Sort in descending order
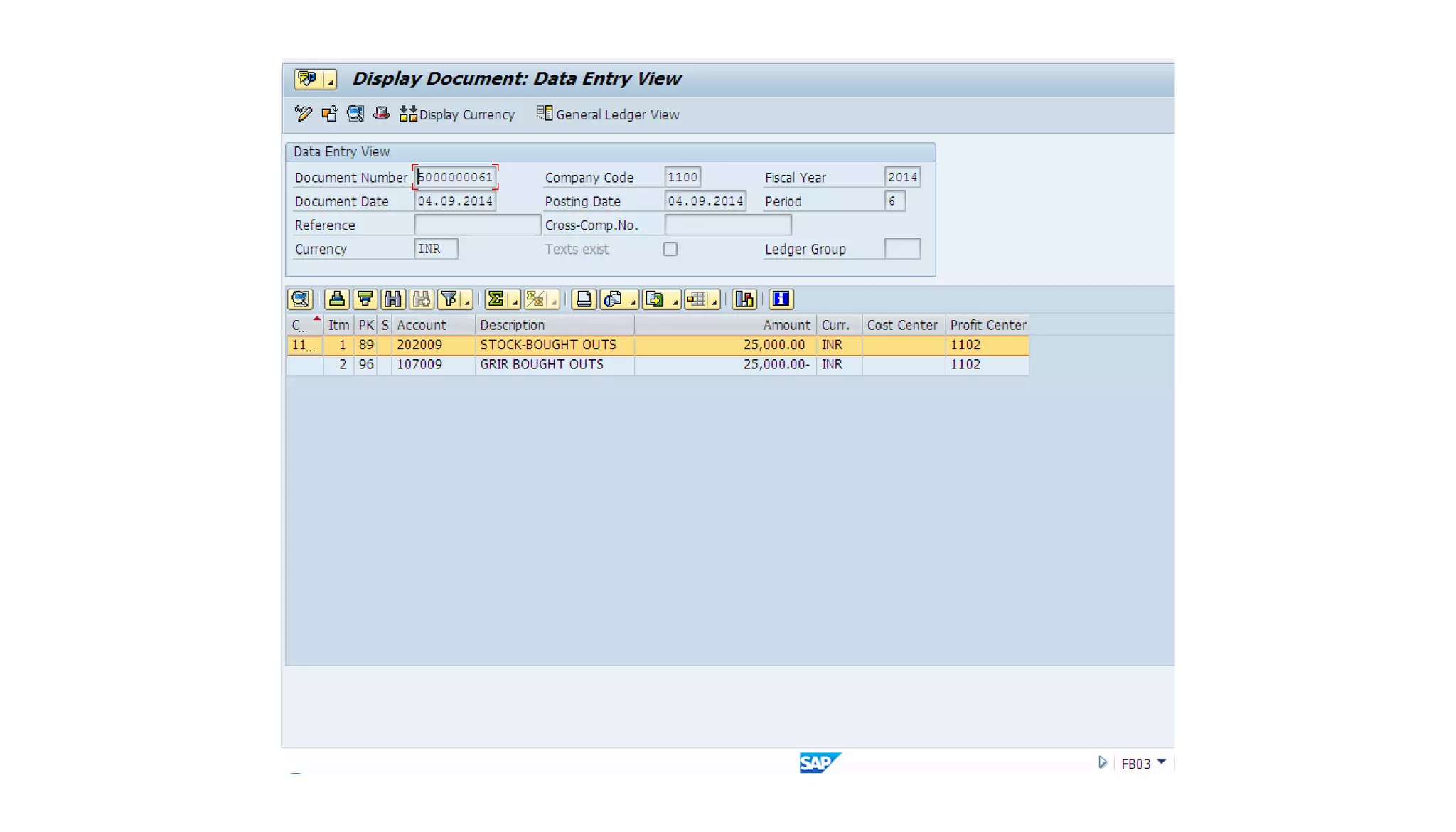The height and width of the screenshot is (832, 1456). pyautogui.click(x=365, y=299)
